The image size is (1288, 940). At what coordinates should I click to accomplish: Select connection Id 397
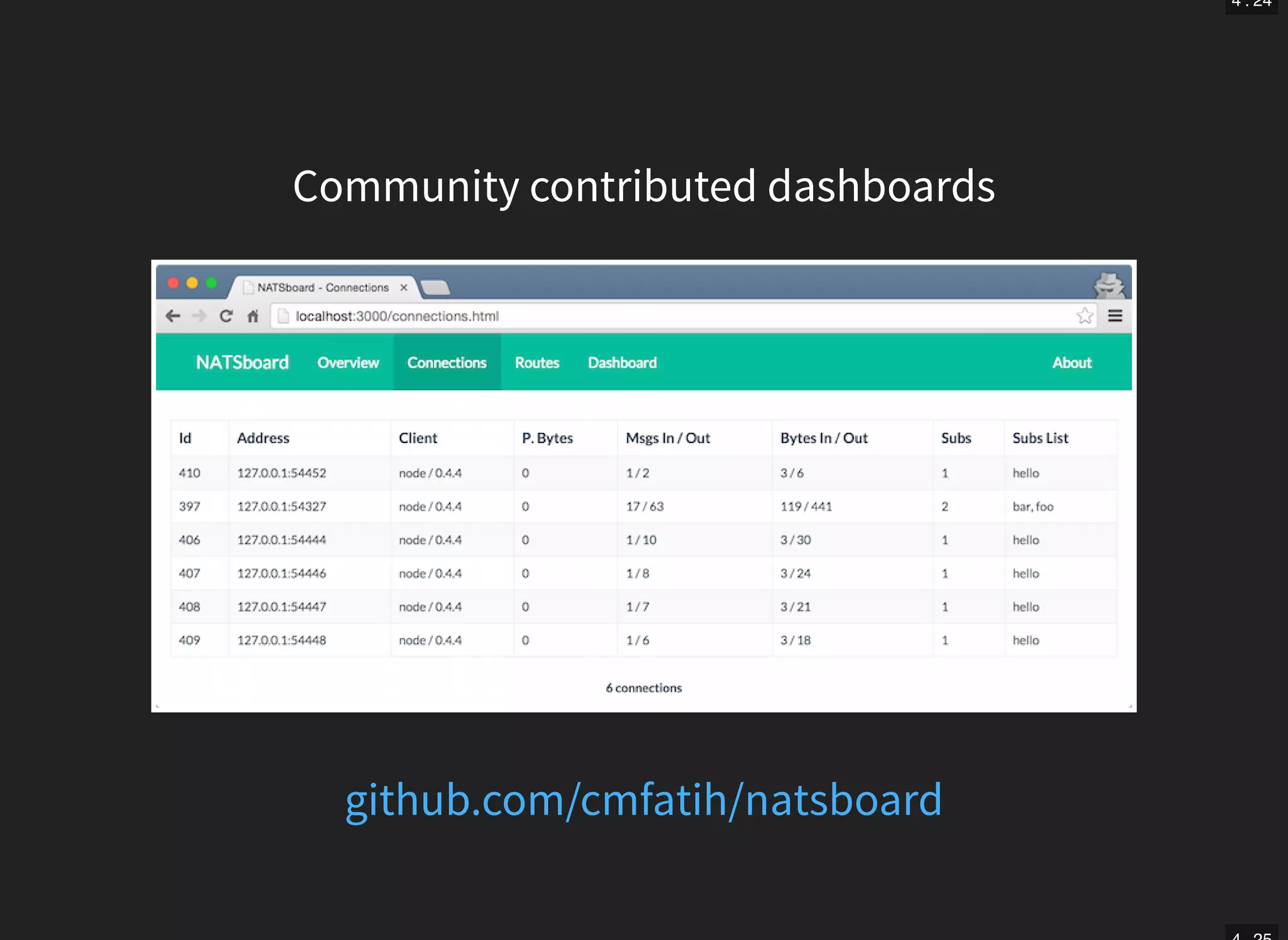(189, 506)
